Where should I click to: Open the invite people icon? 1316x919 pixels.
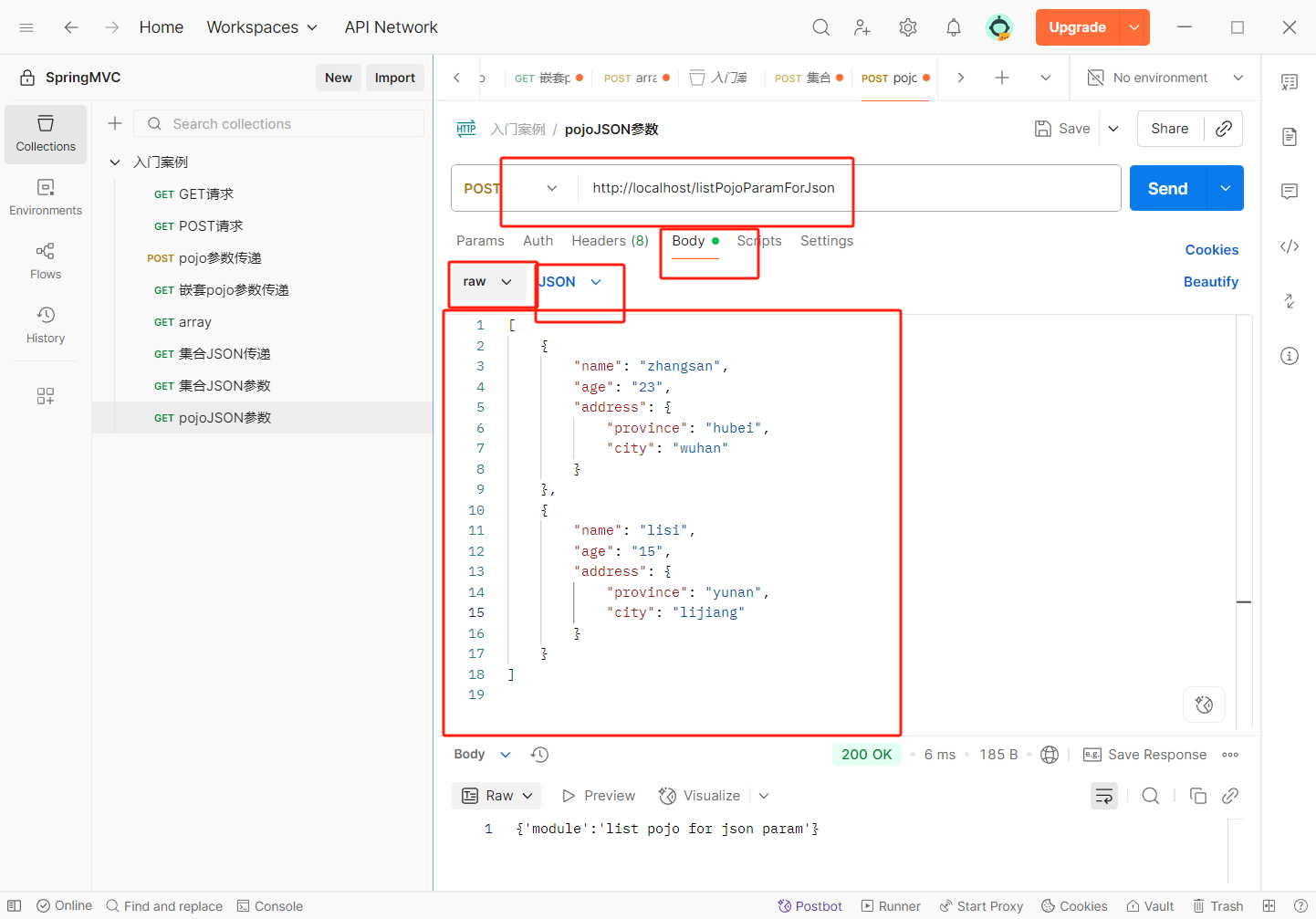[862, 27]
